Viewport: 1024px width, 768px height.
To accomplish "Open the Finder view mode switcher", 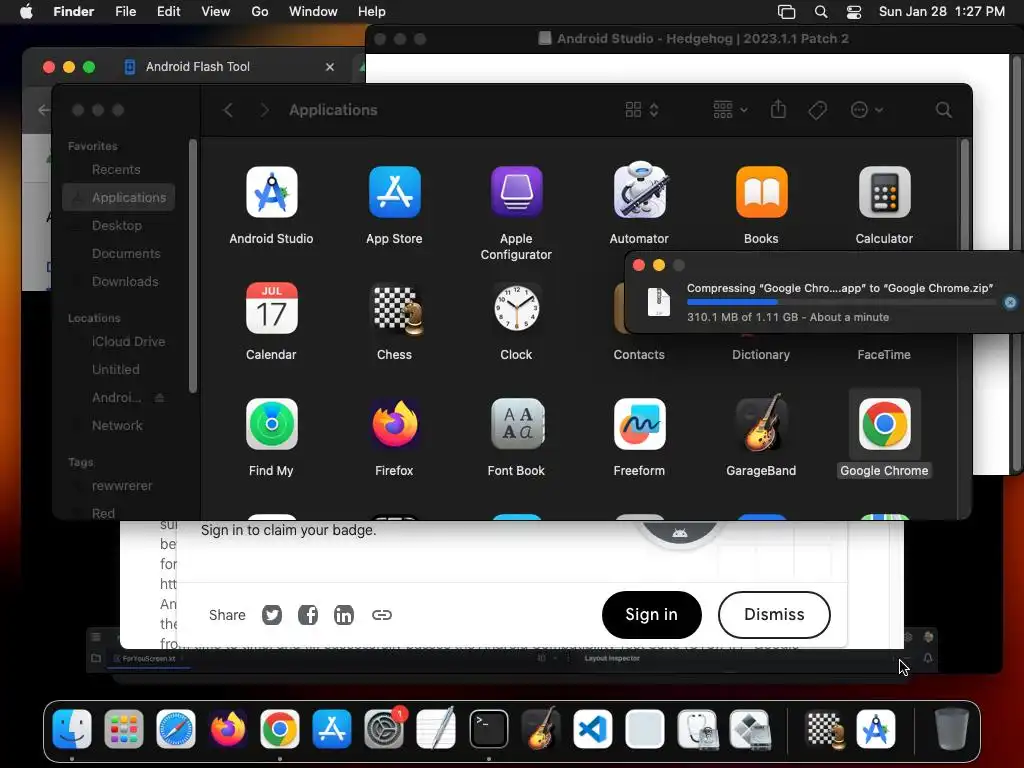I will (642, 110).
